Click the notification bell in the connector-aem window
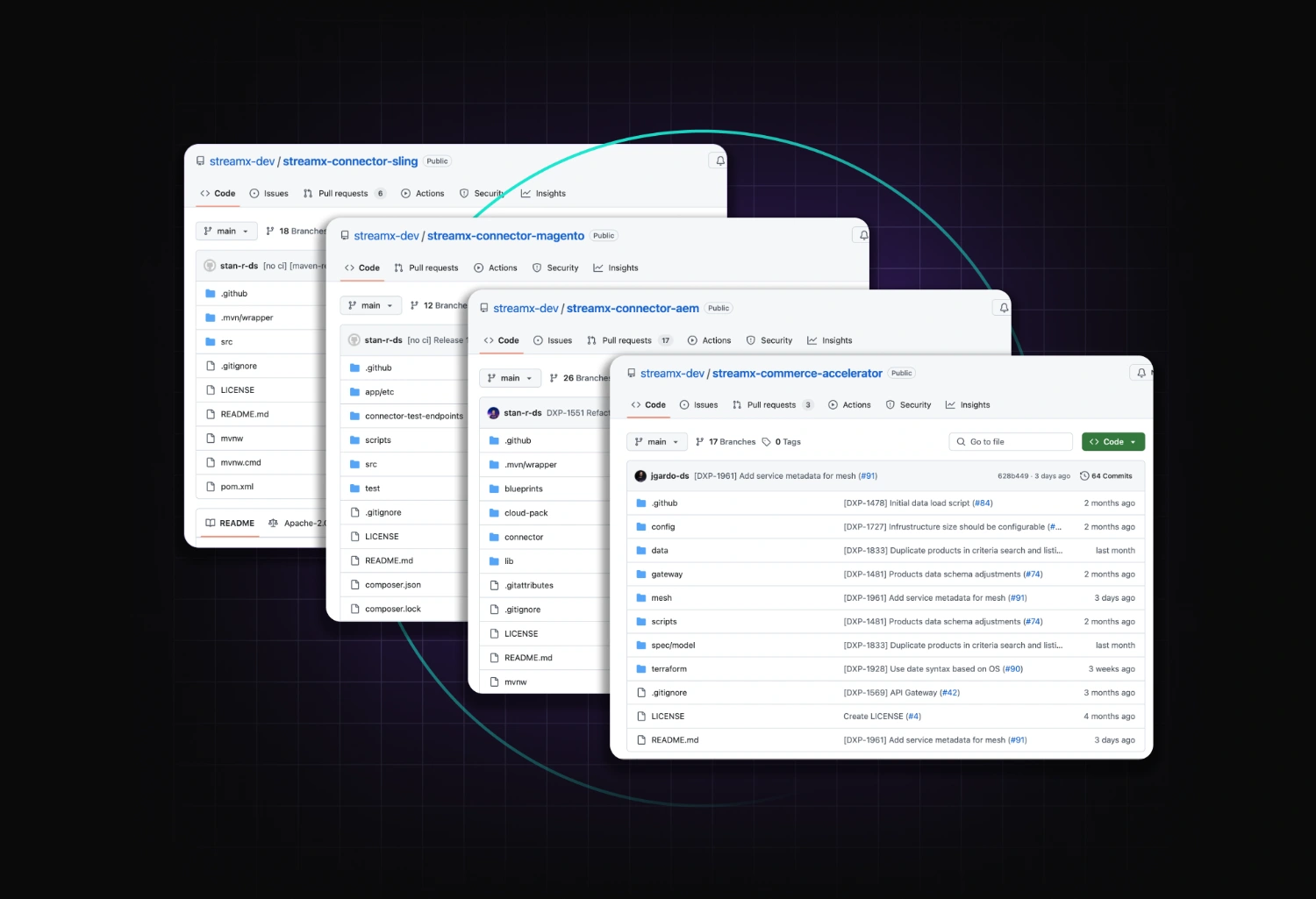 point(1004,308)
